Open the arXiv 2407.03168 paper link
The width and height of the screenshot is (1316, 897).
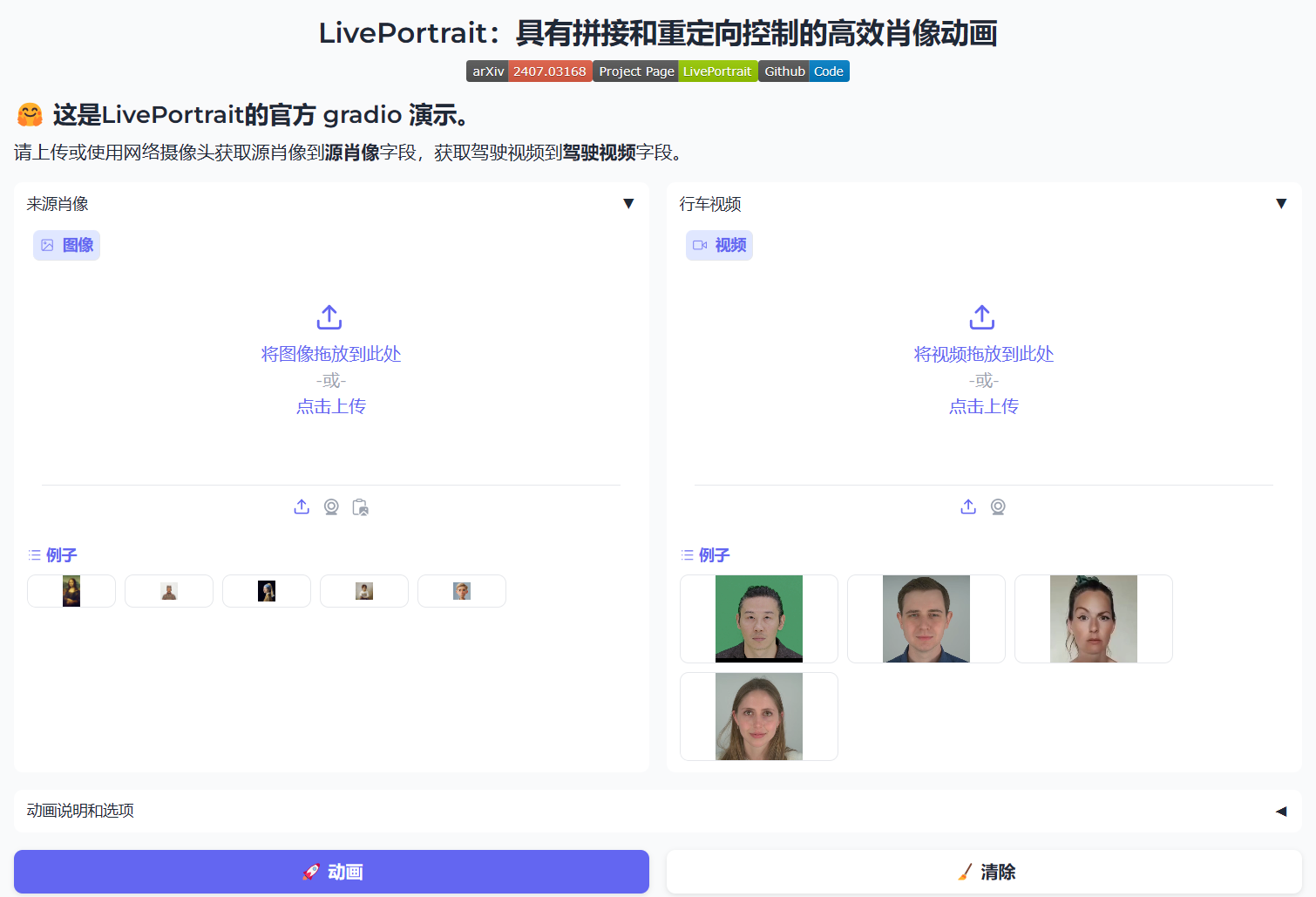[528, 71]
